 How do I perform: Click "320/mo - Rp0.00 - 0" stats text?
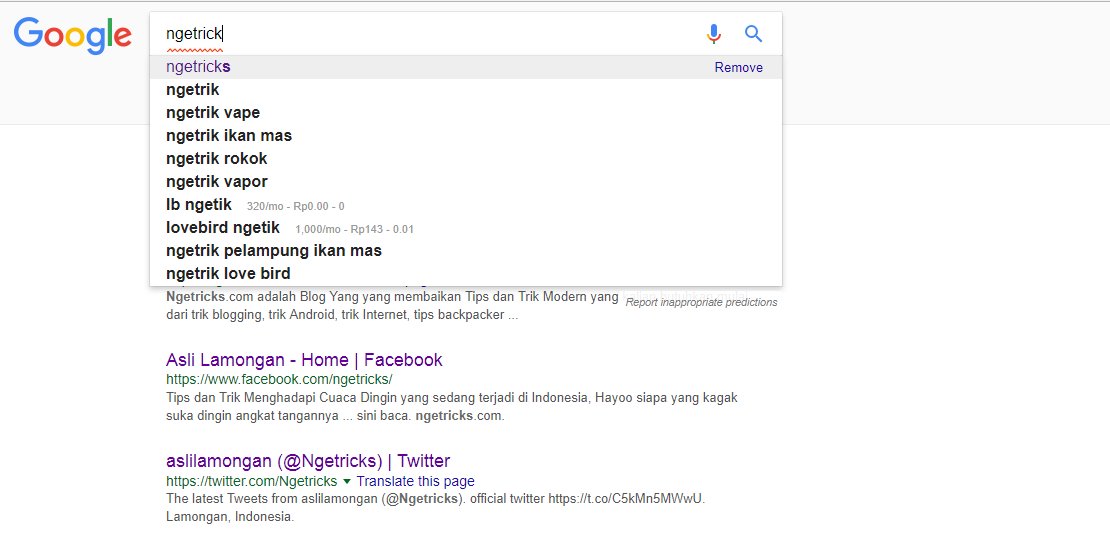tap(295, 207)
